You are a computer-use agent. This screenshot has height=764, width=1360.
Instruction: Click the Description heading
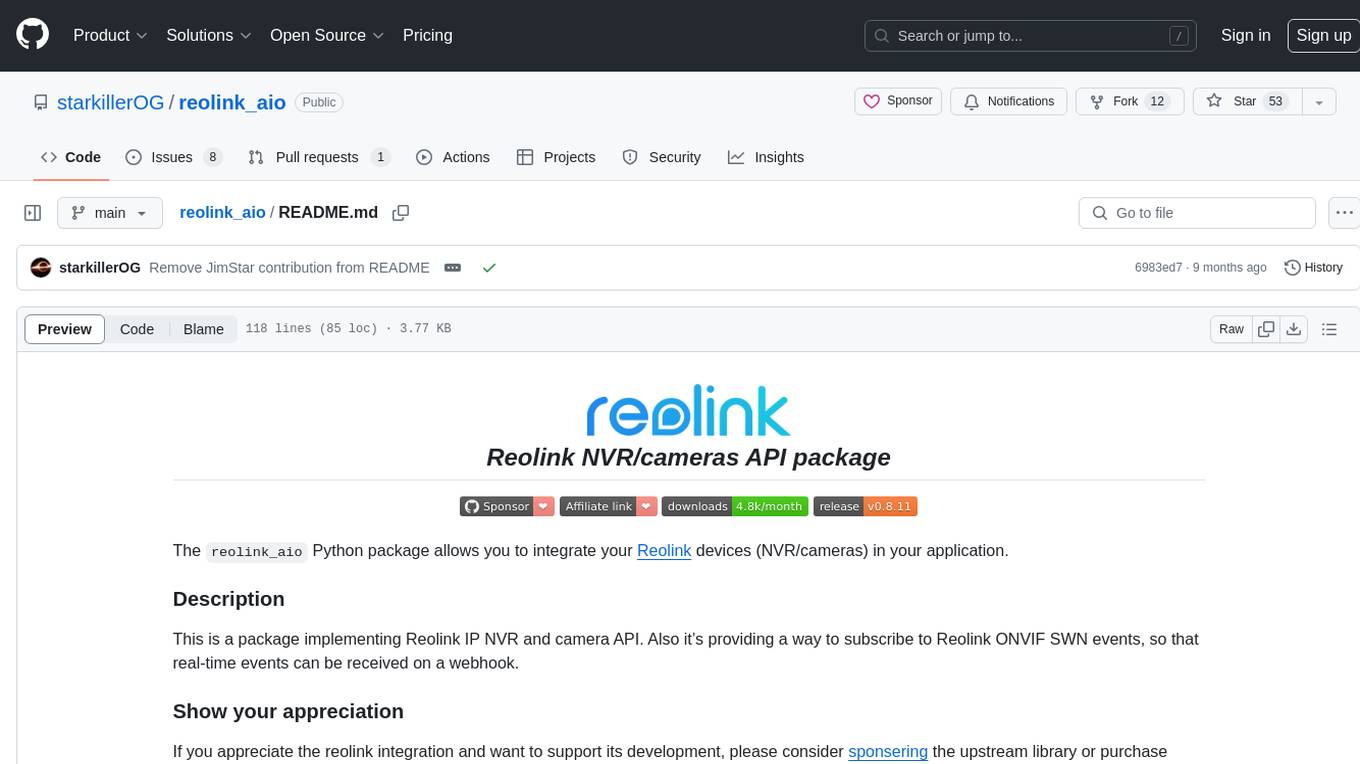point(229,599)
